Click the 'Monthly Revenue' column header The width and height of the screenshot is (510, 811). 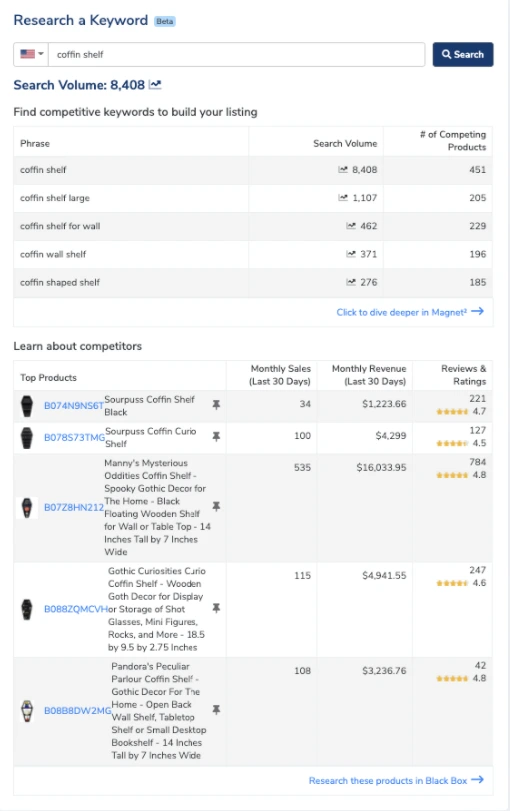click(x=369, y=375)
